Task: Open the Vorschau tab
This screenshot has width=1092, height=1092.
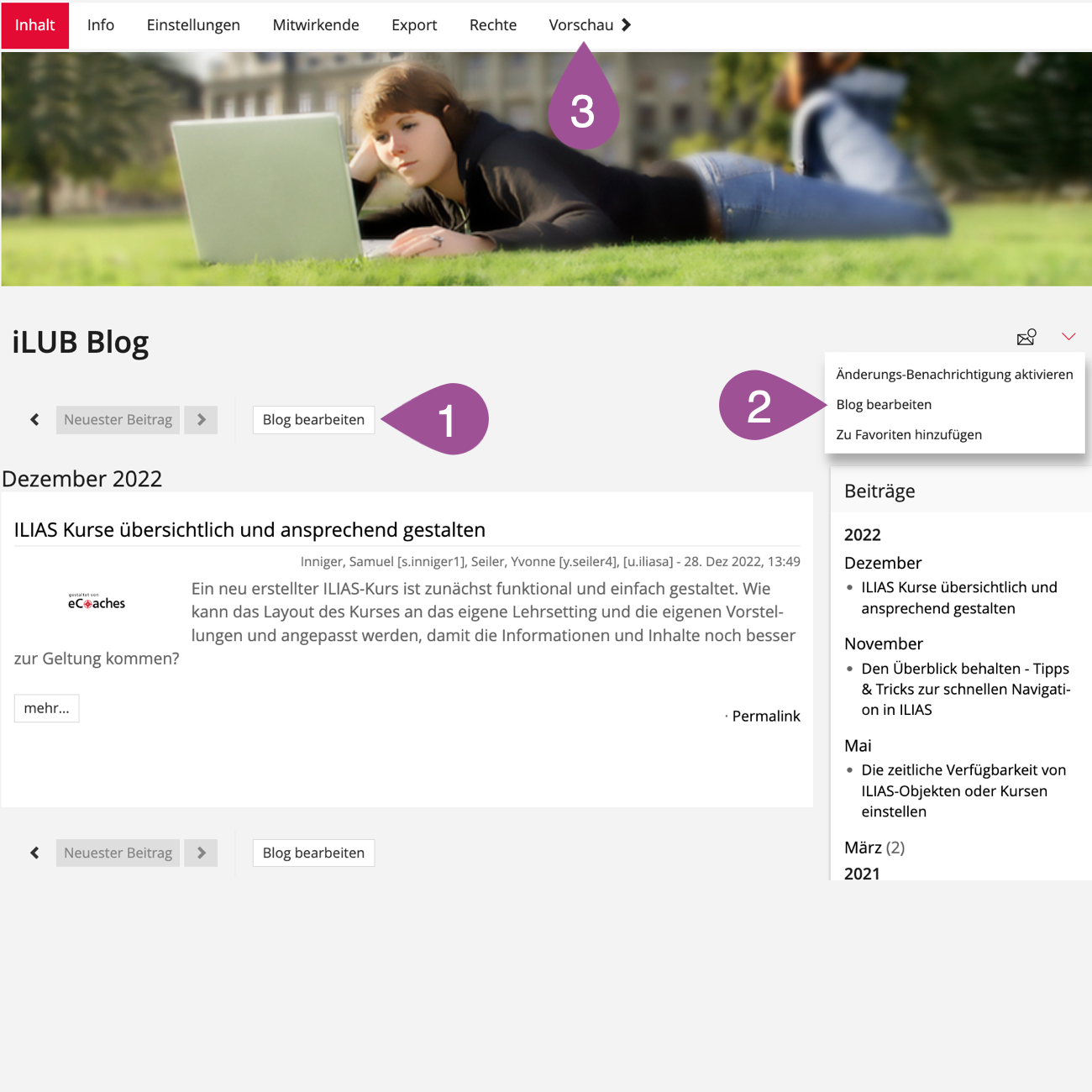Action: pos(581,25)
